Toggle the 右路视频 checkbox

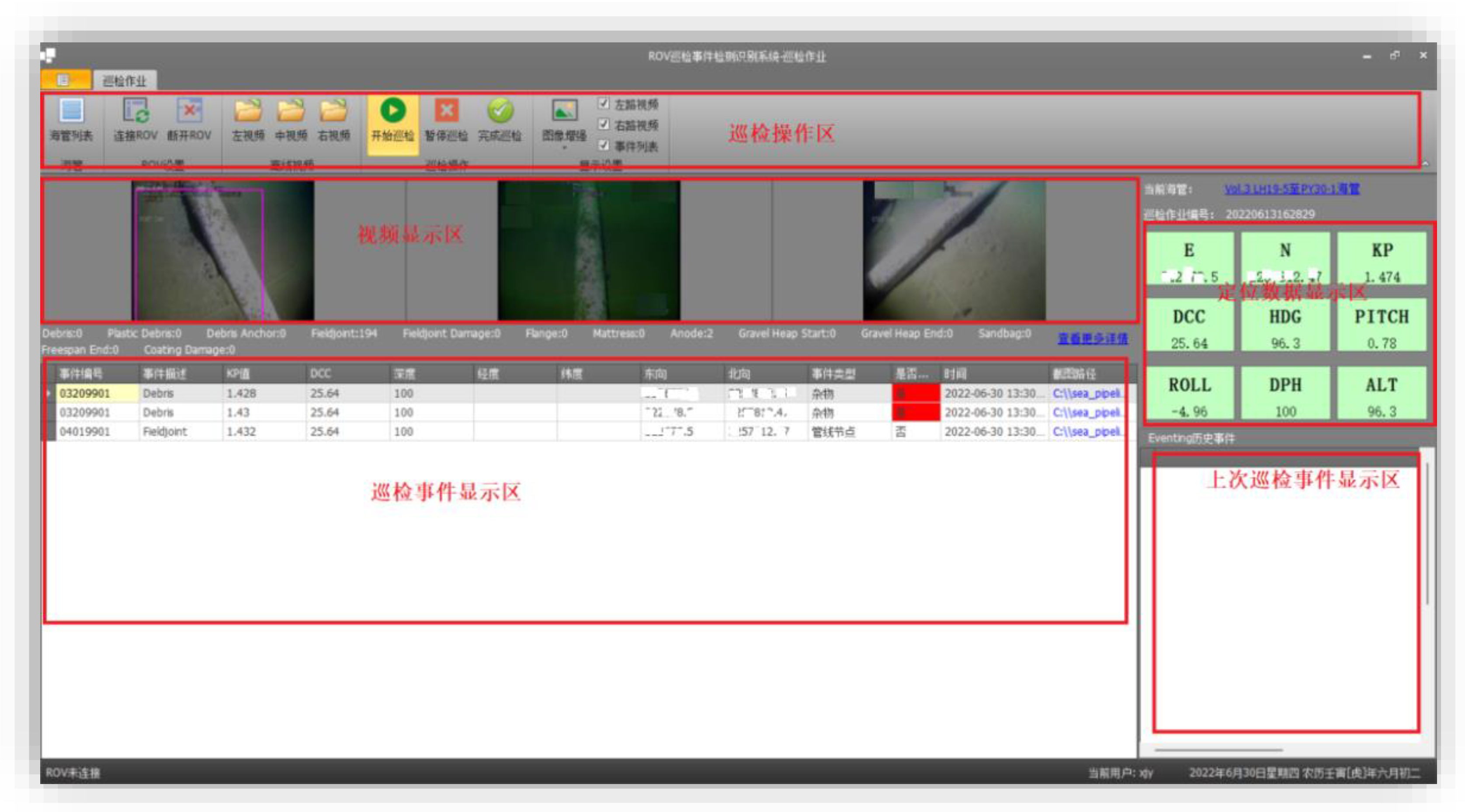tap(604, 124)
